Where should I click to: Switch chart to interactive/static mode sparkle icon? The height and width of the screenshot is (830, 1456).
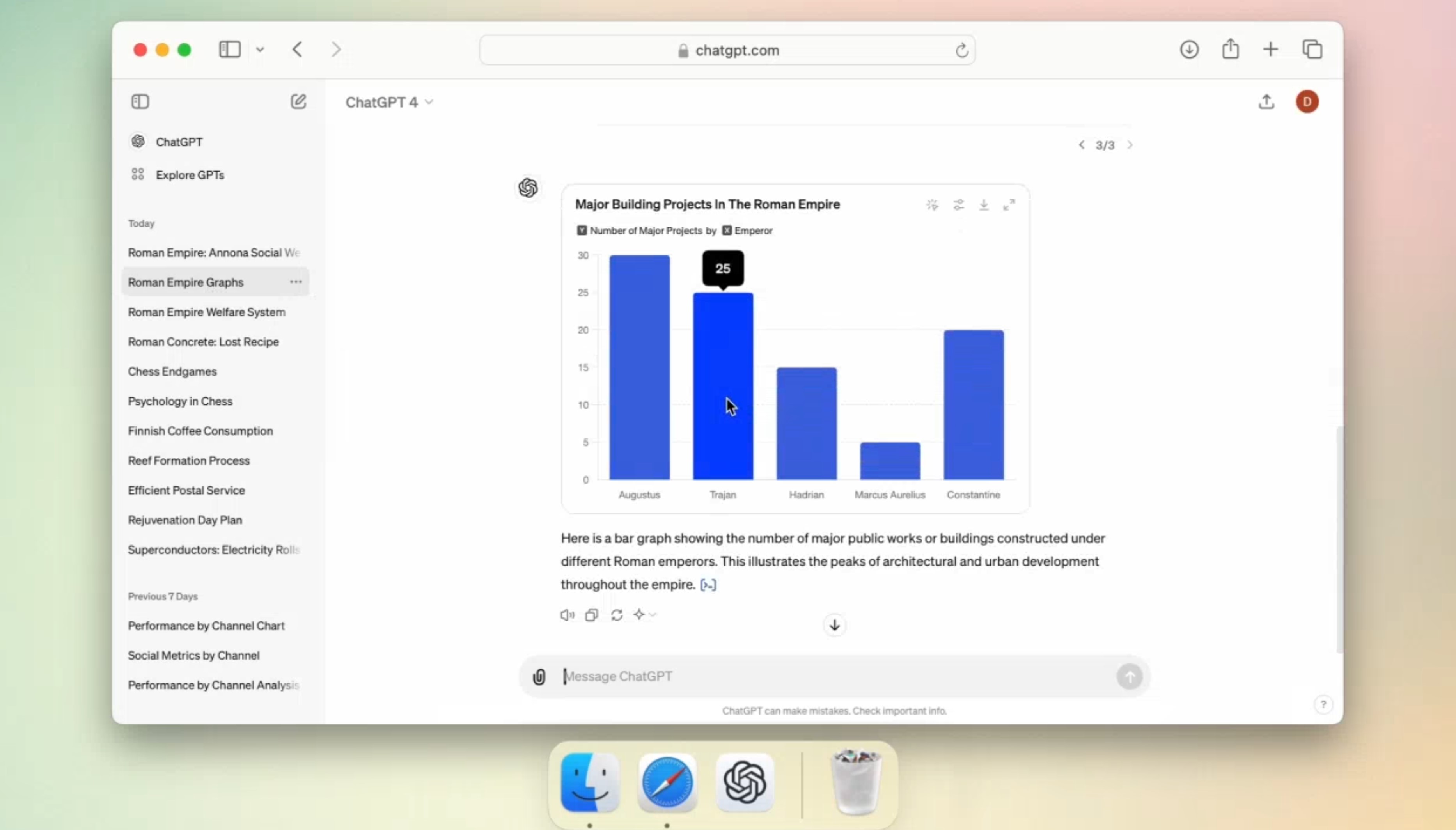click(932, 205)
